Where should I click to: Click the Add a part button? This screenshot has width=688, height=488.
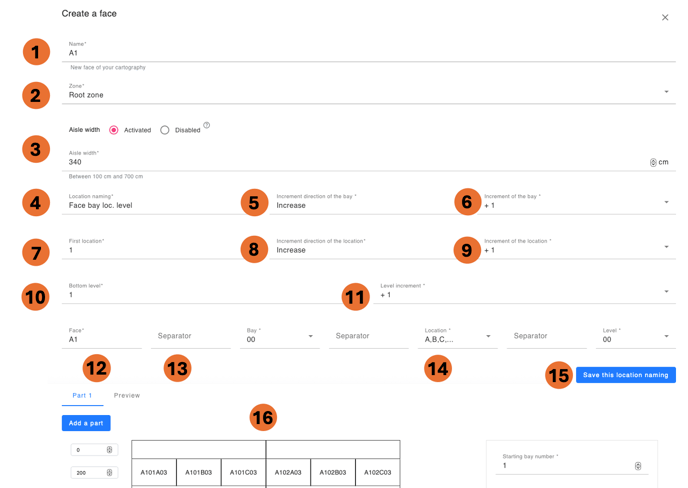coord(86,423)
